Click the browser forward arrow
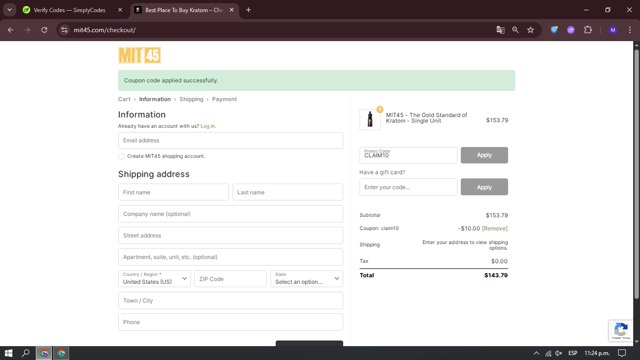Screen dimensions: 640x360 (27, 30)
